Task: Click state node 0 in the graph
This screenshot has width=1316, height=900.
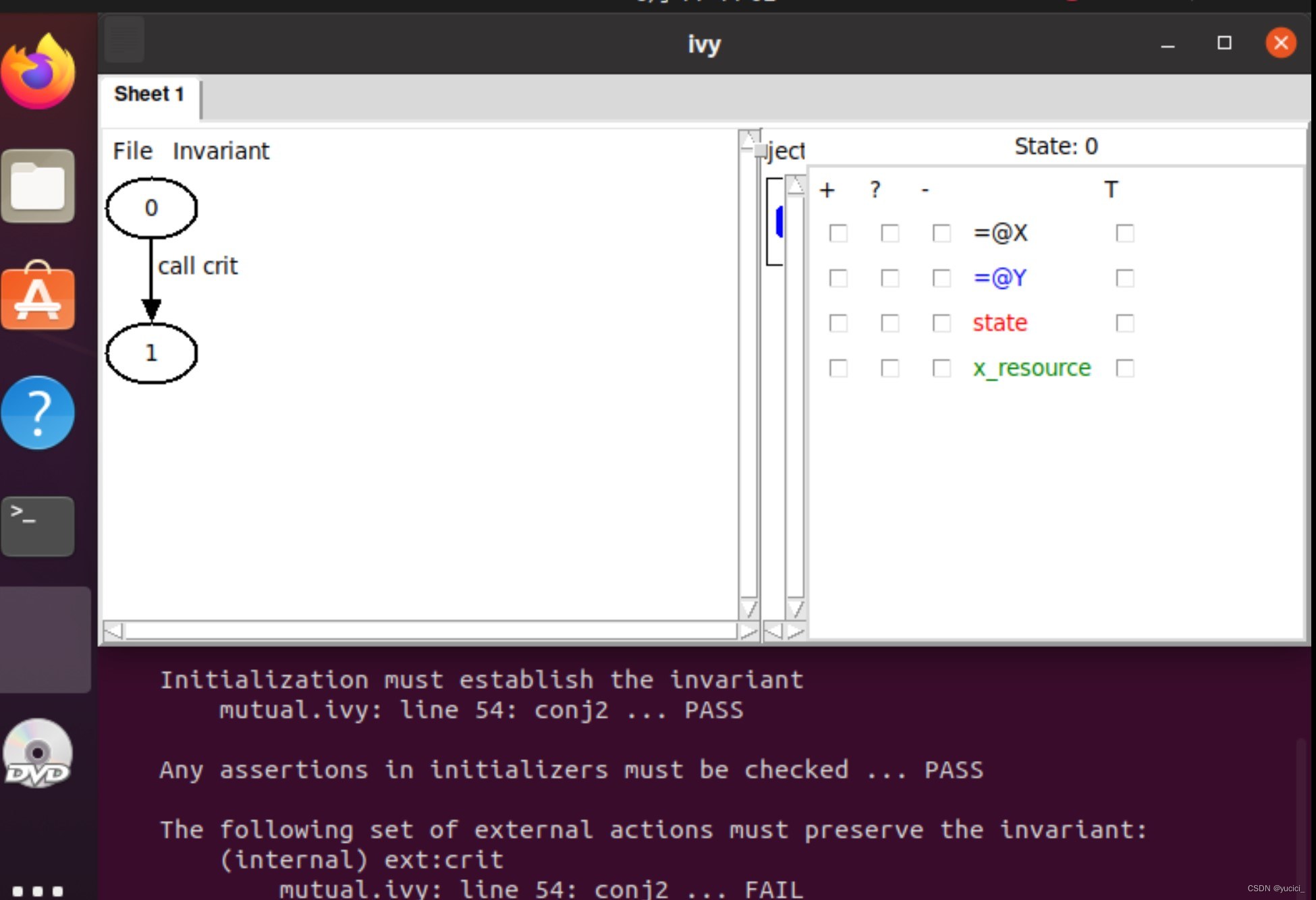Action: tap(151, 208)
